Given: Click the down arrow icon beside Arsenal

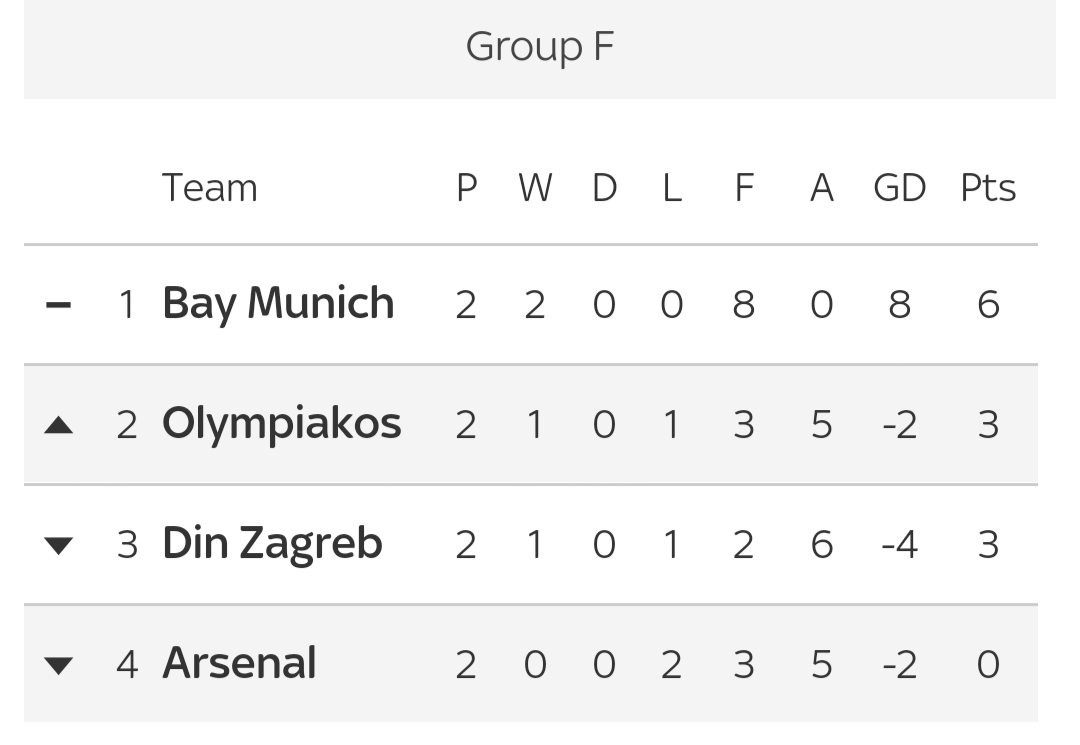Looking at the screenshot, I should coord(59,666).
